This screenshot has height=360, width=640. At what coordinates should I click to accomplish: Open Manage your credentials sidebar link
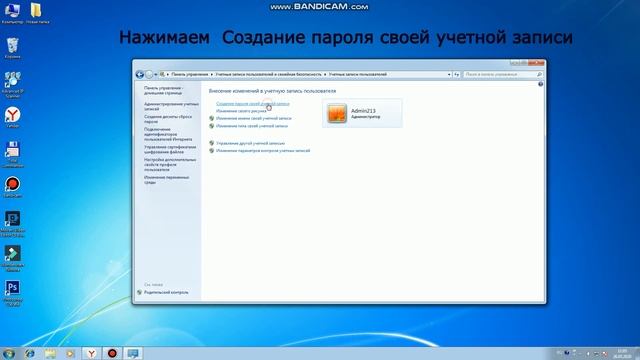pyautogui.click(x=171, y=107)
